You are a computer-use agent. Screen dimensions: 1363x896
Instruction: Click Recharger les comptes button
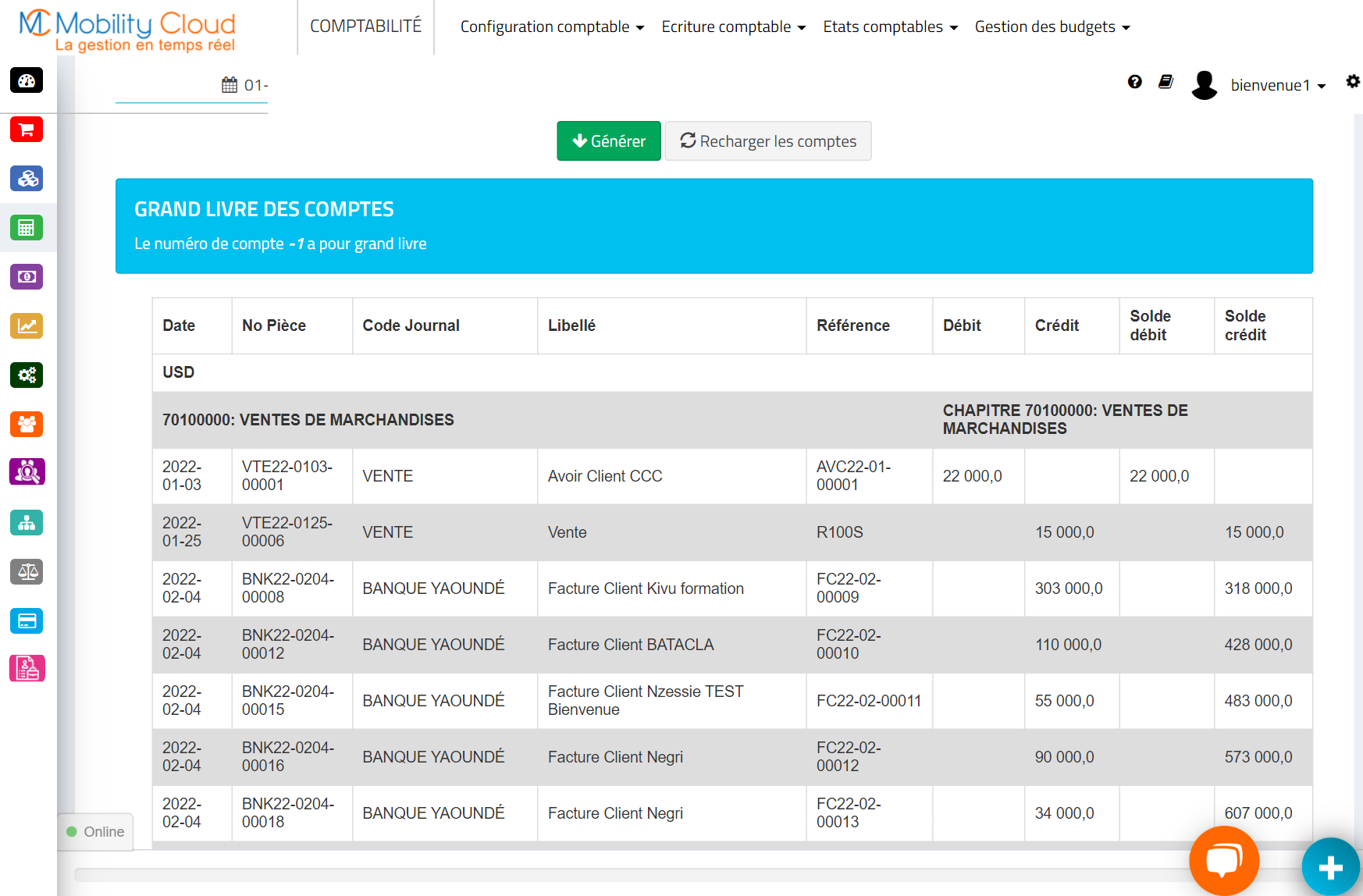point(768,141)
